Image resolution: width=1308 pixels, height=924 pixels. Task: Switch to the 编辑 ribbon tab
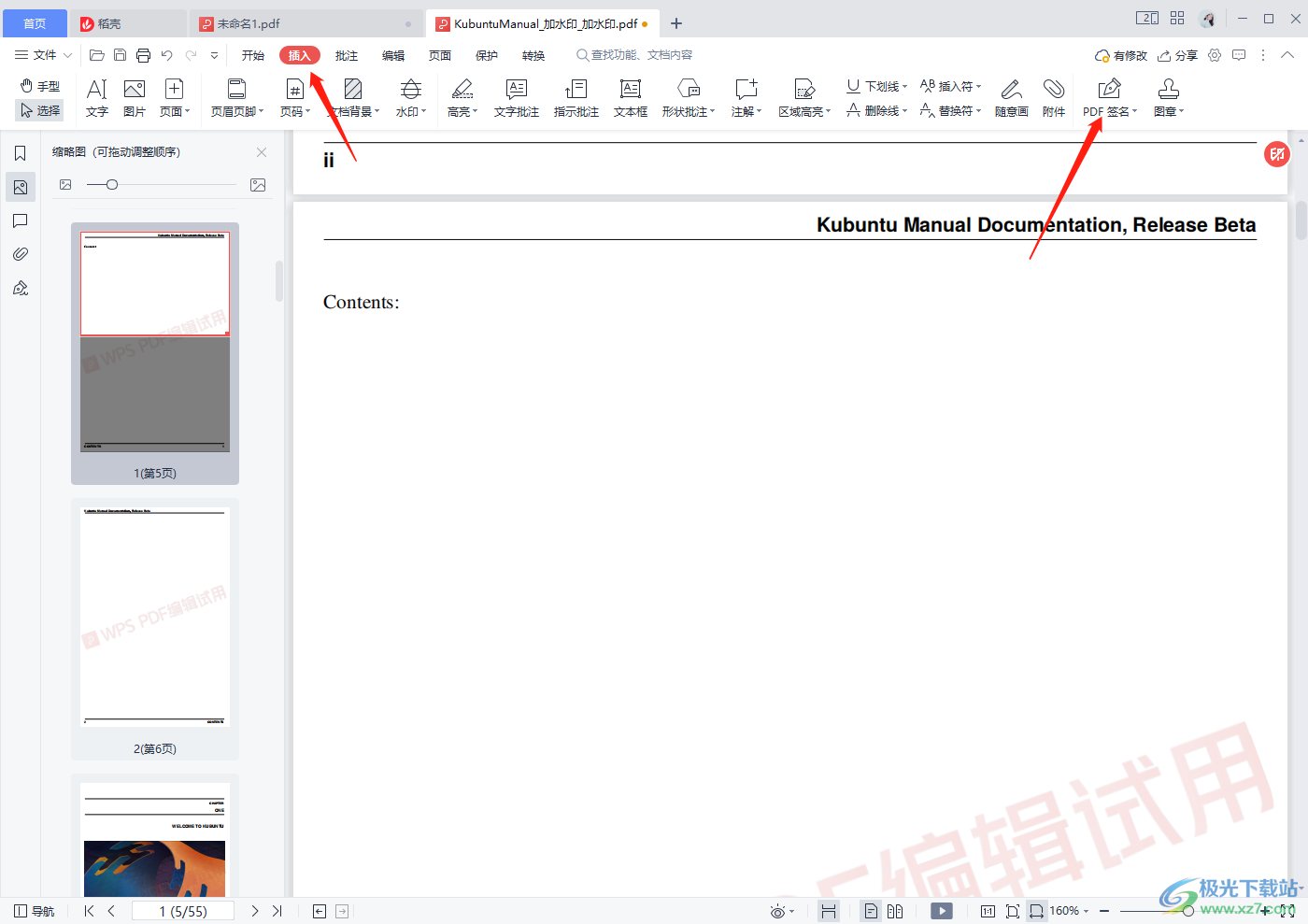tap(393, 55)
